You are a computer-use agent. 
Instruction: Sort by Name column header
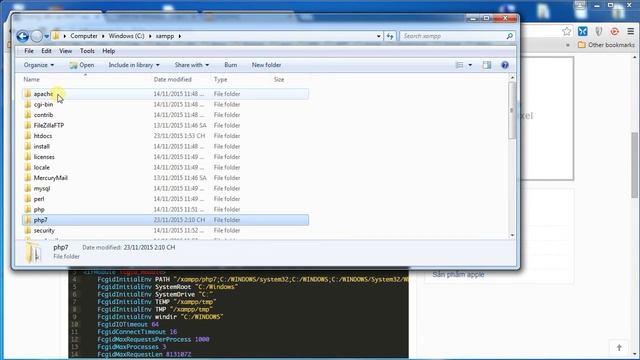[32, 79]
